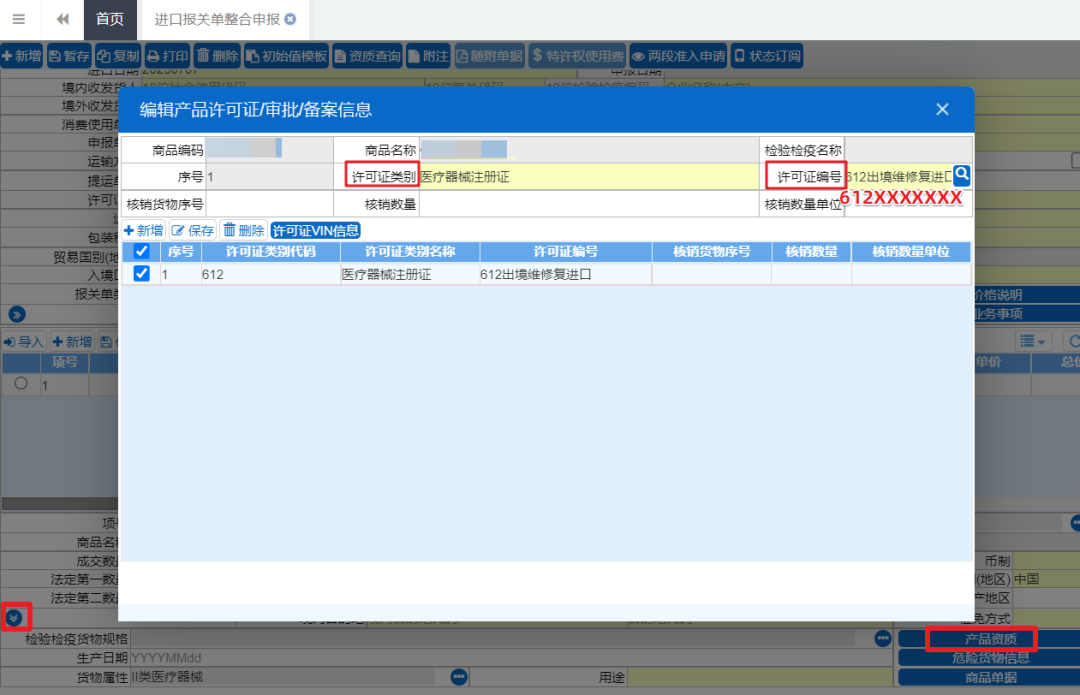Click the magnifier search icon beside 许可证编号
This screenshot has width=1080, height=695.
pos(962,175)
